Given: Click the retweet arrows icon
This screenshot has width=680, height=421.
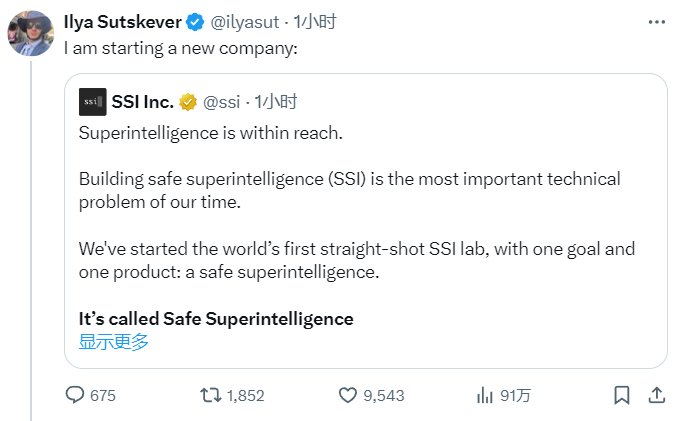Looking at the screenshot, I should (210, 395).
